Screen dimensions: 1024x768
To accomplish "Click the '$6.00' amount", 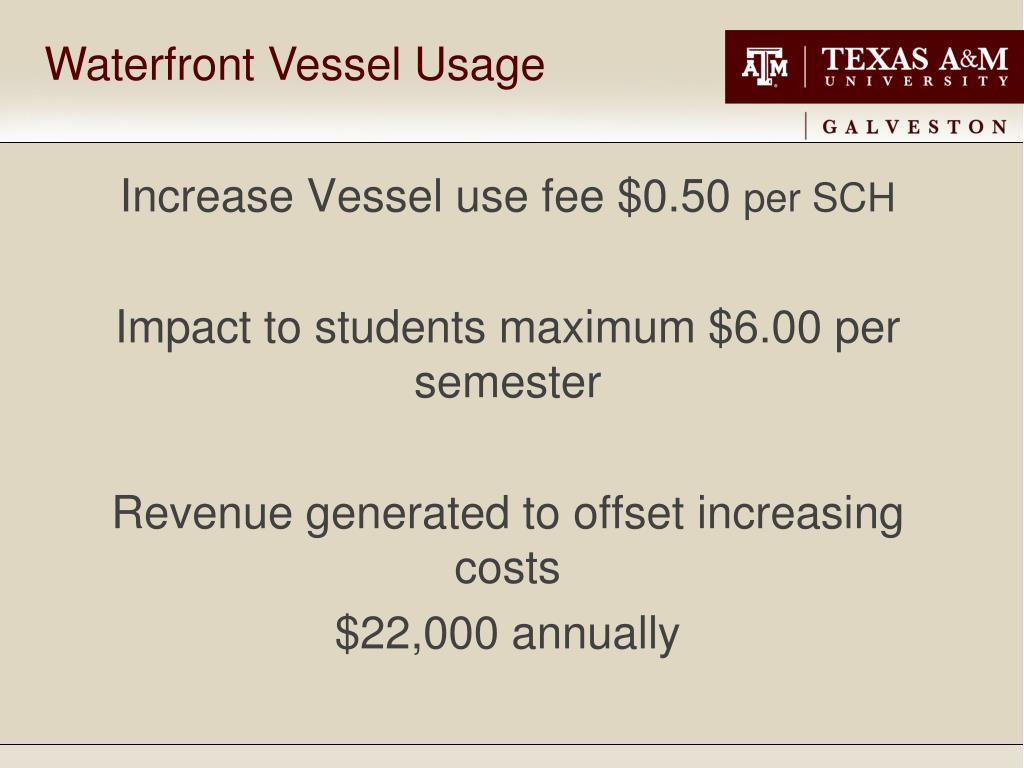I will pos(764,327).
